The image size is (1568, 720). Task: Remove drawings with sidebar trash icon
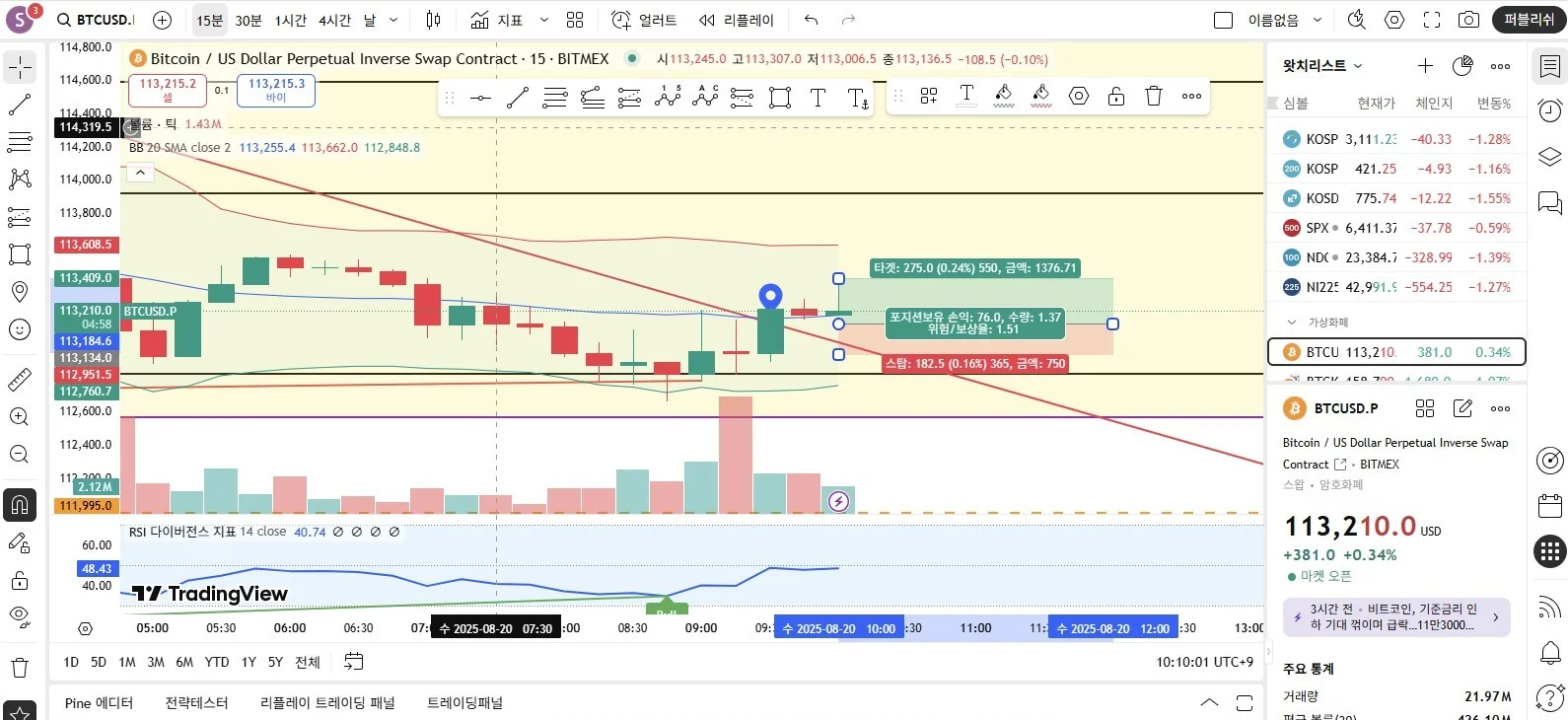(x=20, y=668)
